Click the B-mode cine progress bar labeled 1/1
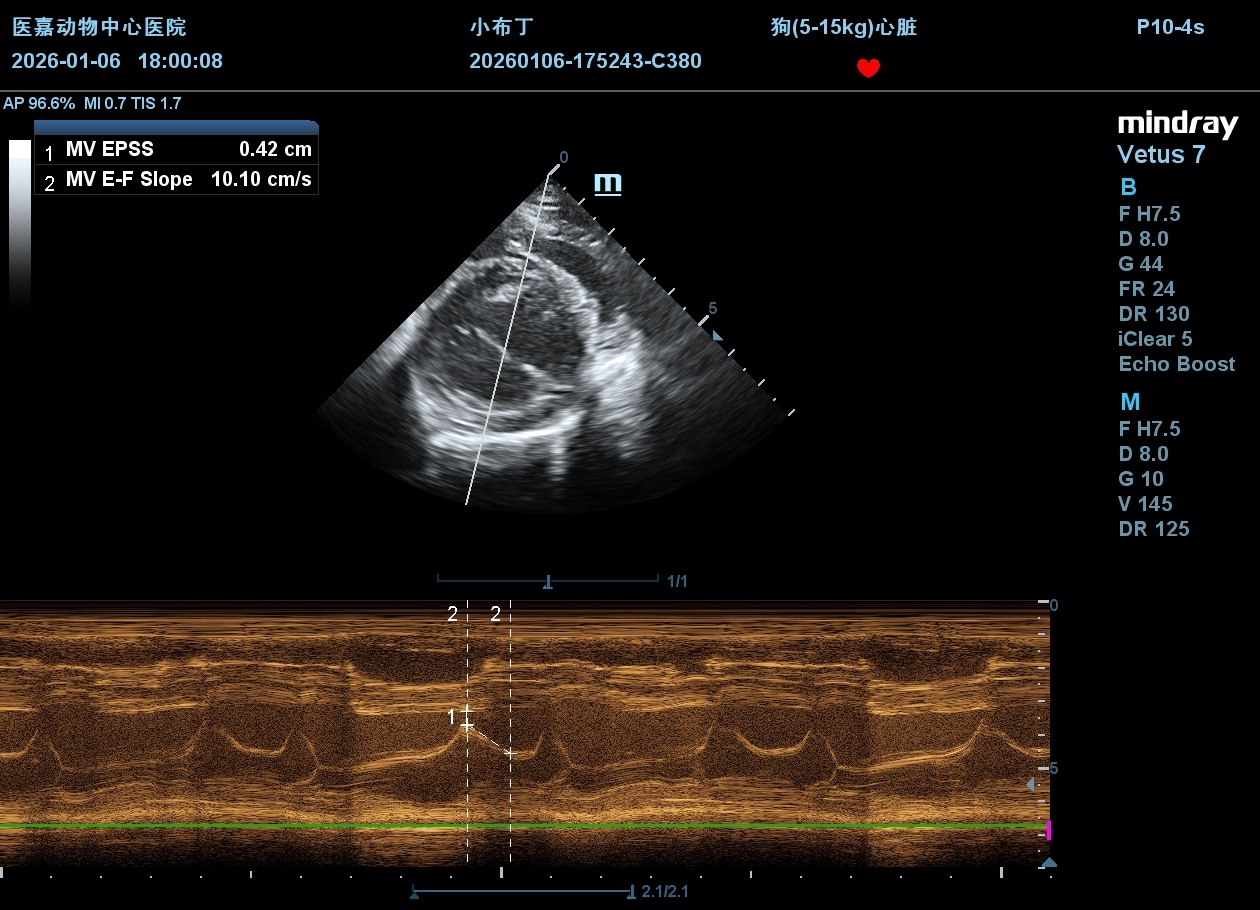1260x910 pixels. [547, 580]
